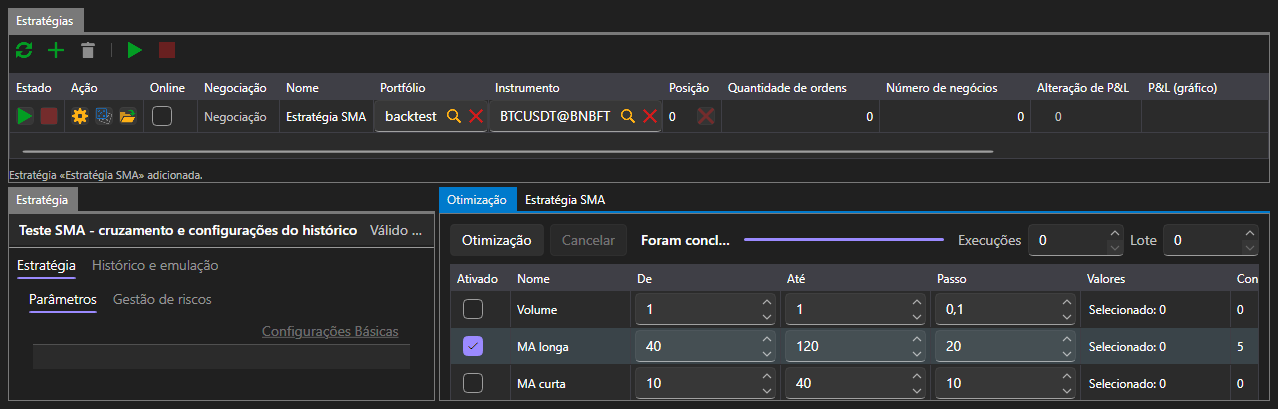1278x409 pixels.
Task: Click the Otimização start button
Action: click(497, 240)
